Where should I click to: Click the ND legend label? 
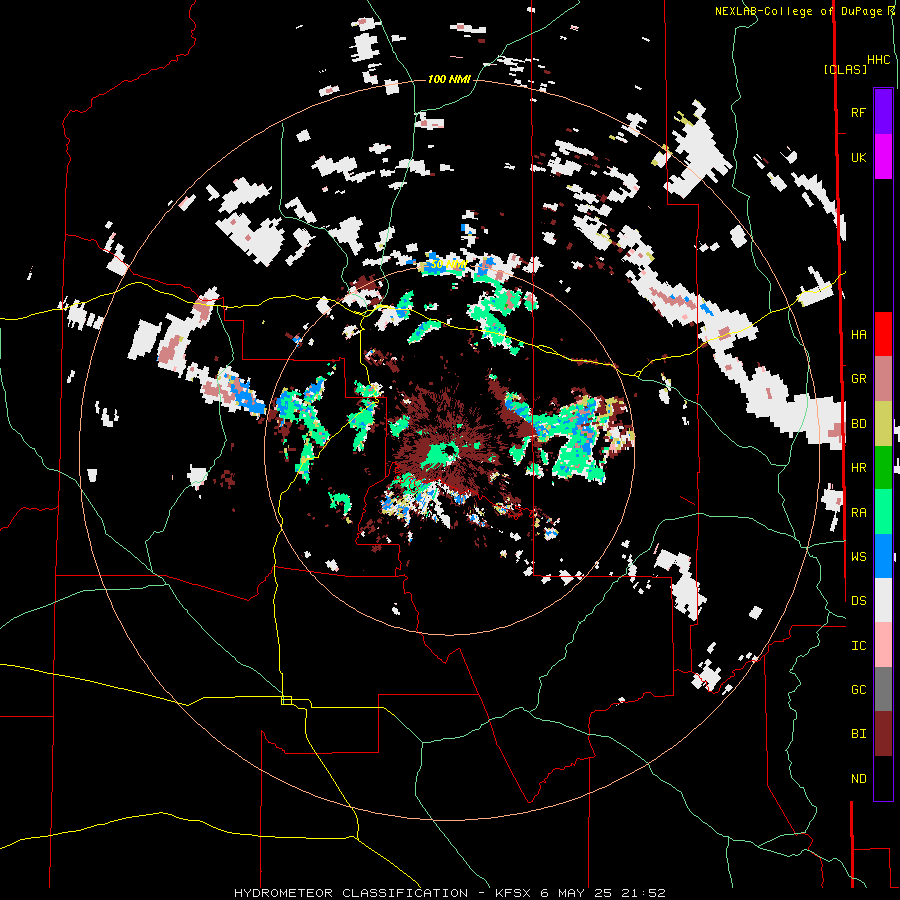858,779
